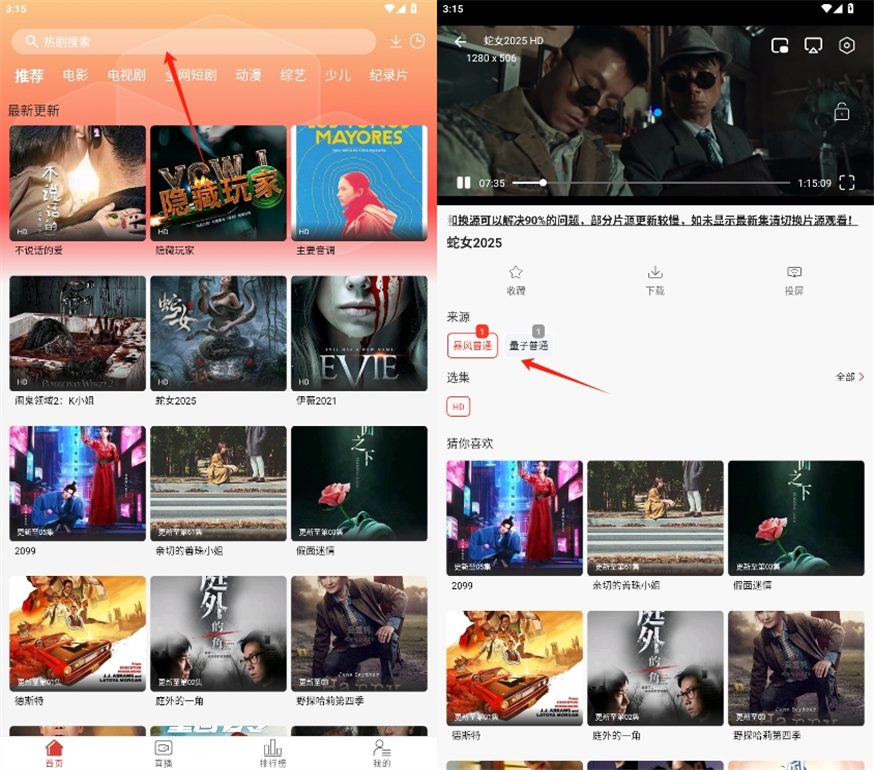874x770 pixels.
Task: Tap the search magnifier icon
Action: [31, 41]
